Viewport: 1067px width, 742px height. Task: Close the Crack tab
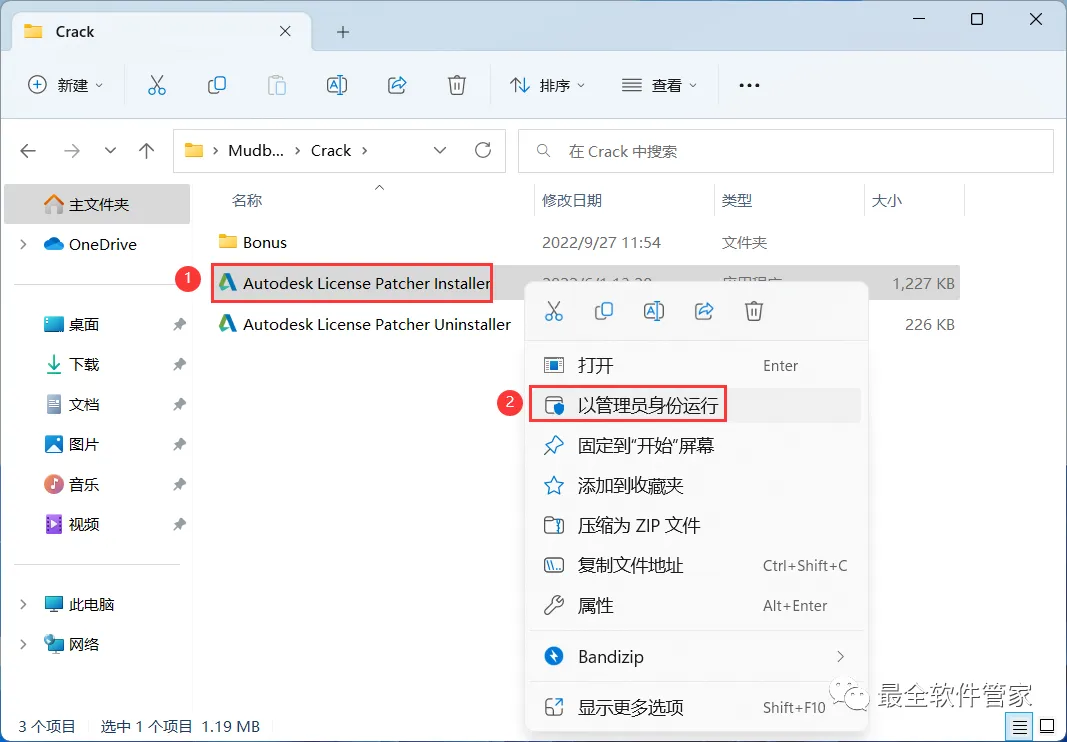[285, 31]
